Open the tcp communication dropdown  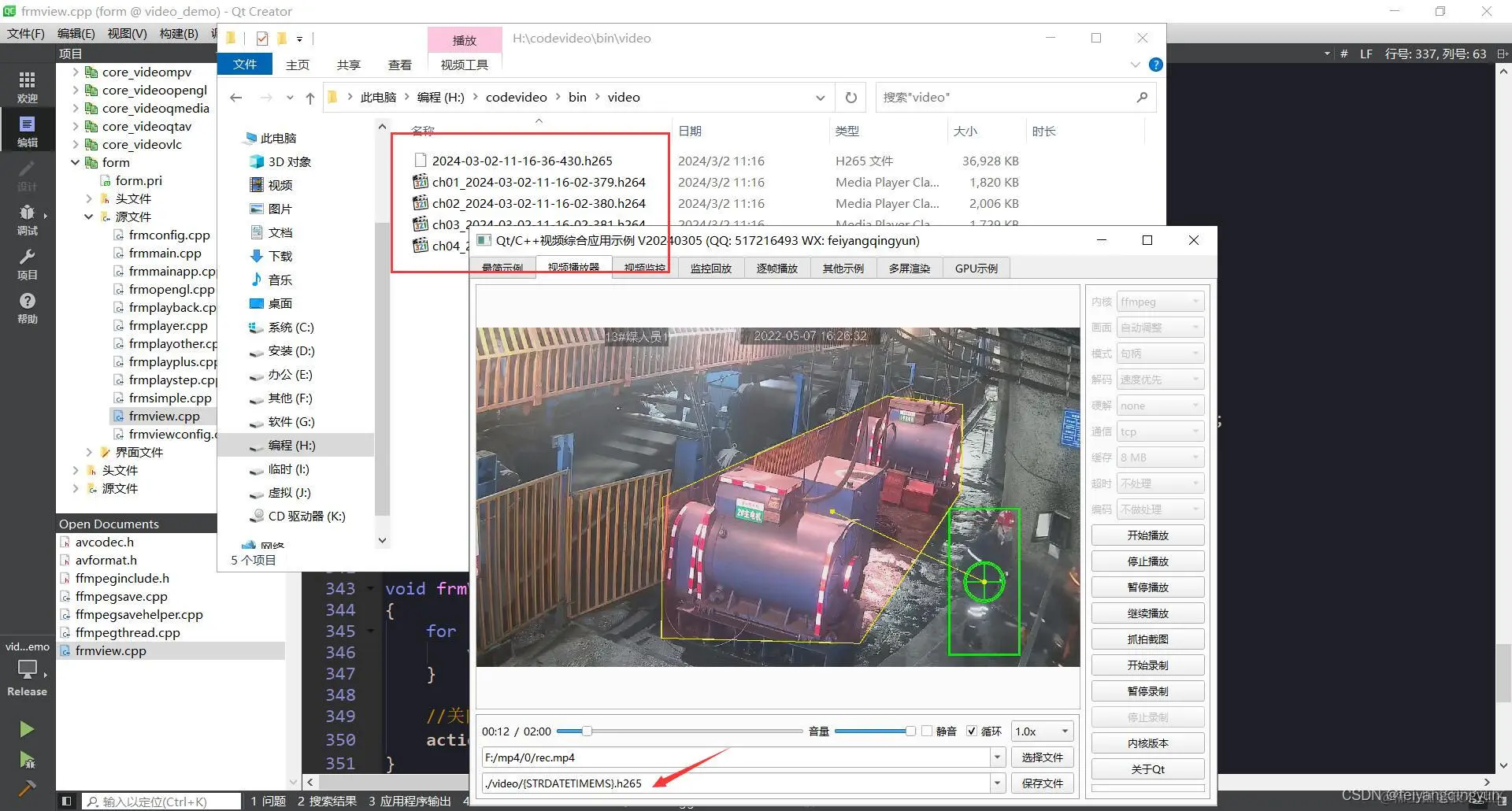[1160, 431]
